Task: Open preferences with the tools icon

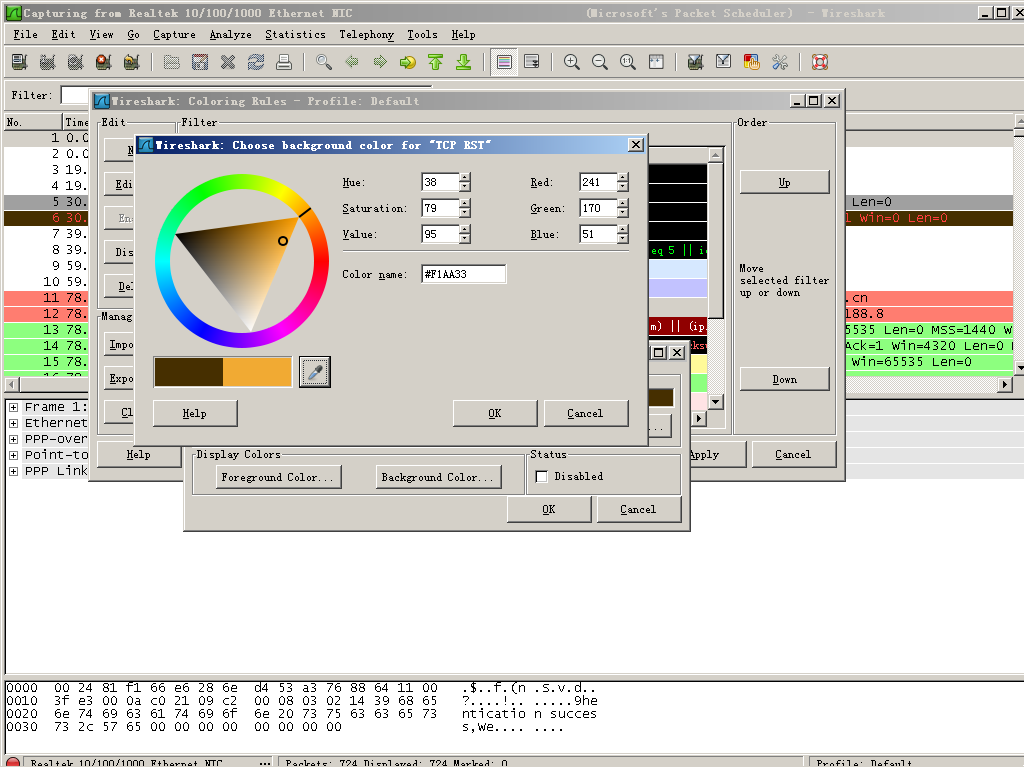Action: click(780, 62)
